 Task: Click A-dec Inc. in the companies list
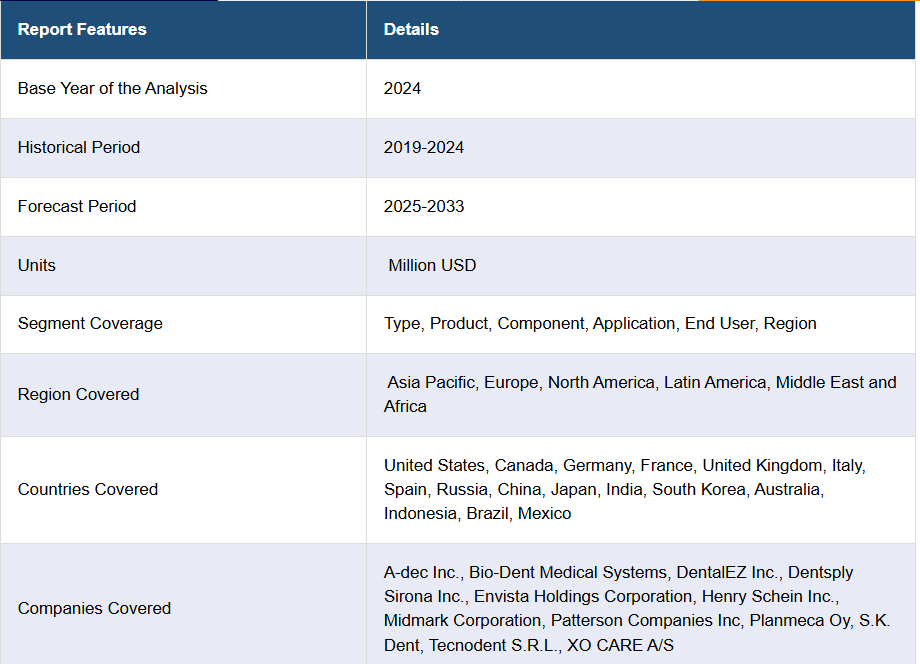click(421, 572)
